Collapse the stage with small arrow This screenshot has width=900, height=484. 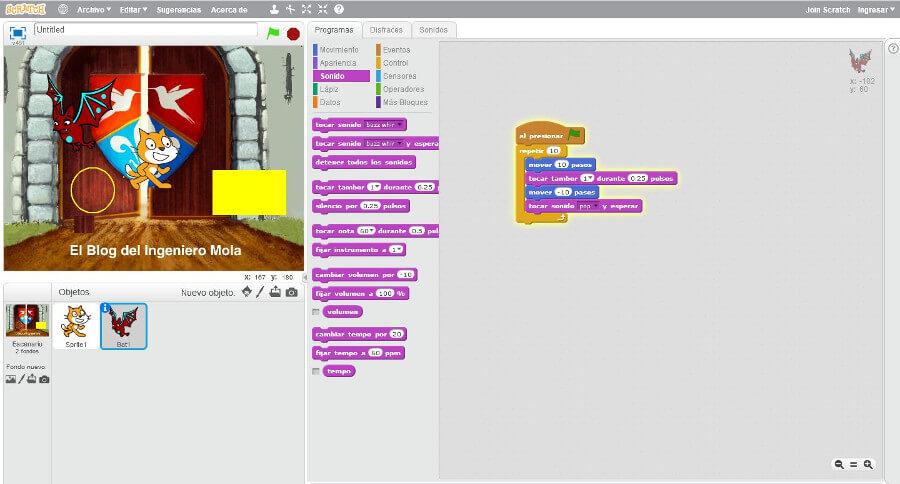305,277
